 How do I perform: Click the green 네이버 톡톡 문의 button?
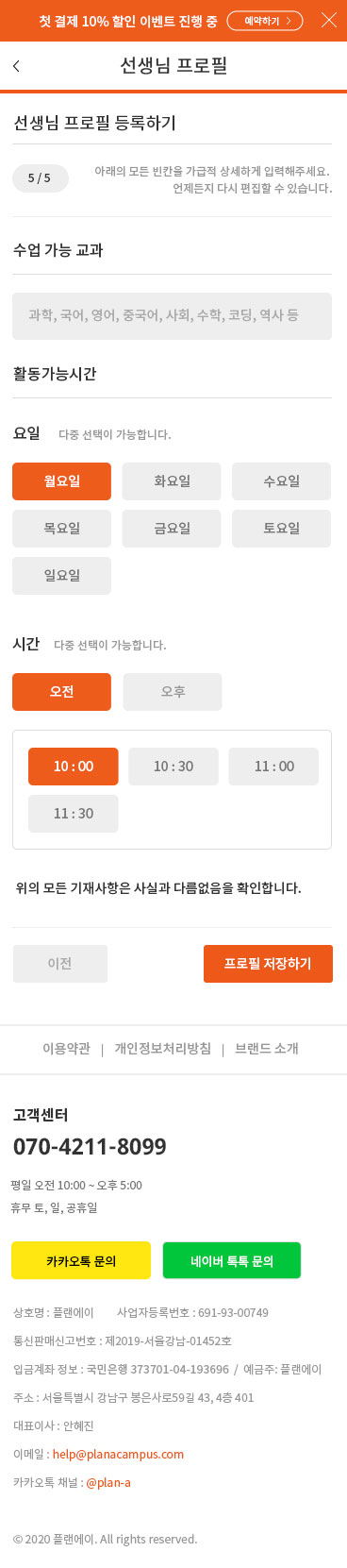[232, 1260]
